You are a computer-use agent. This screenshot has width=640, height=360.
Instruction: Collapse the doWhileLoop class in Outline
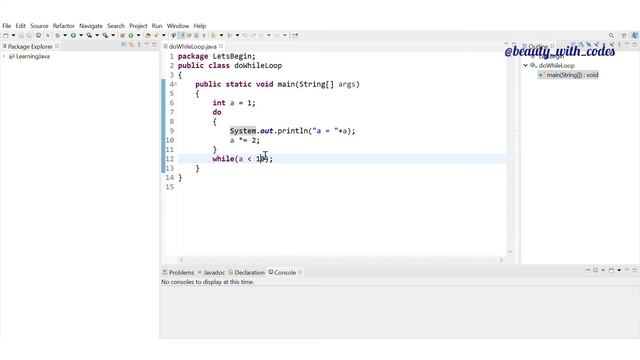526,65
